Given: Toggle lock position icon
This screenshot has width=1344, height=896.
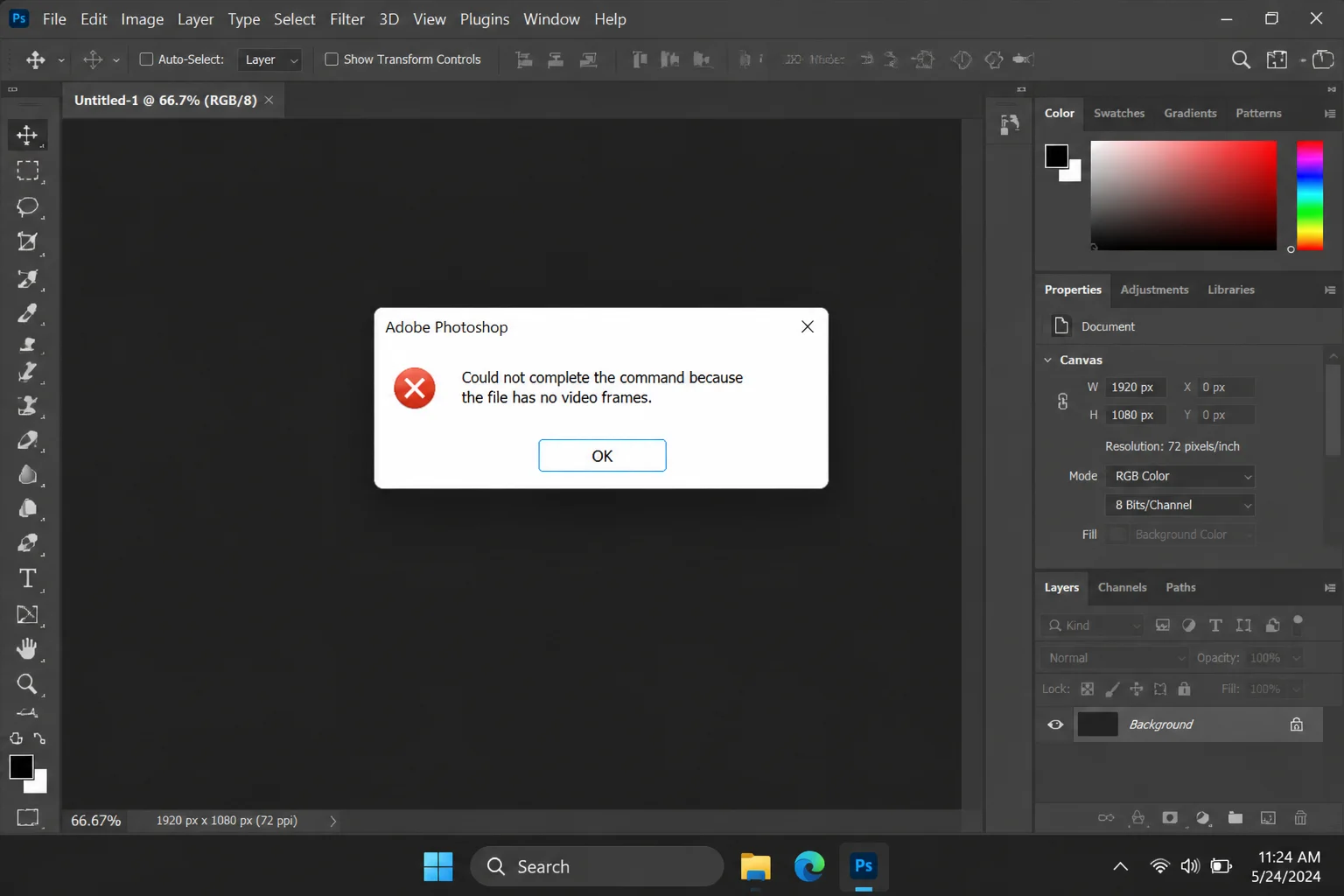Looking at the screenshot, I should pyautogui.click(x=1137, y=689).
